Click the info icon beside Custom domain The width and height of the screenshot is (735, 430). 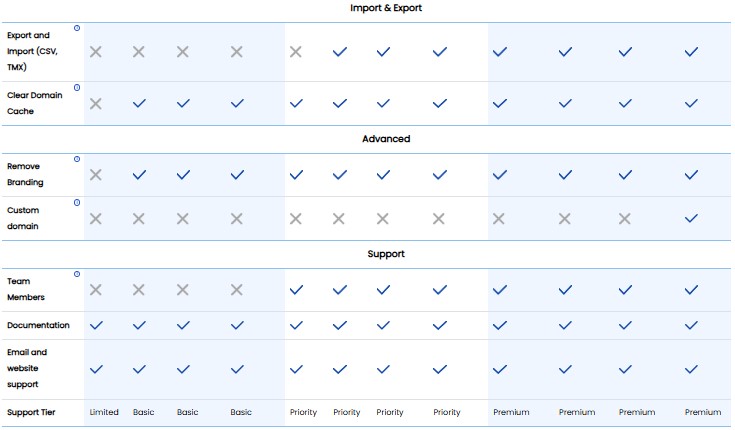tap(77, 203)
